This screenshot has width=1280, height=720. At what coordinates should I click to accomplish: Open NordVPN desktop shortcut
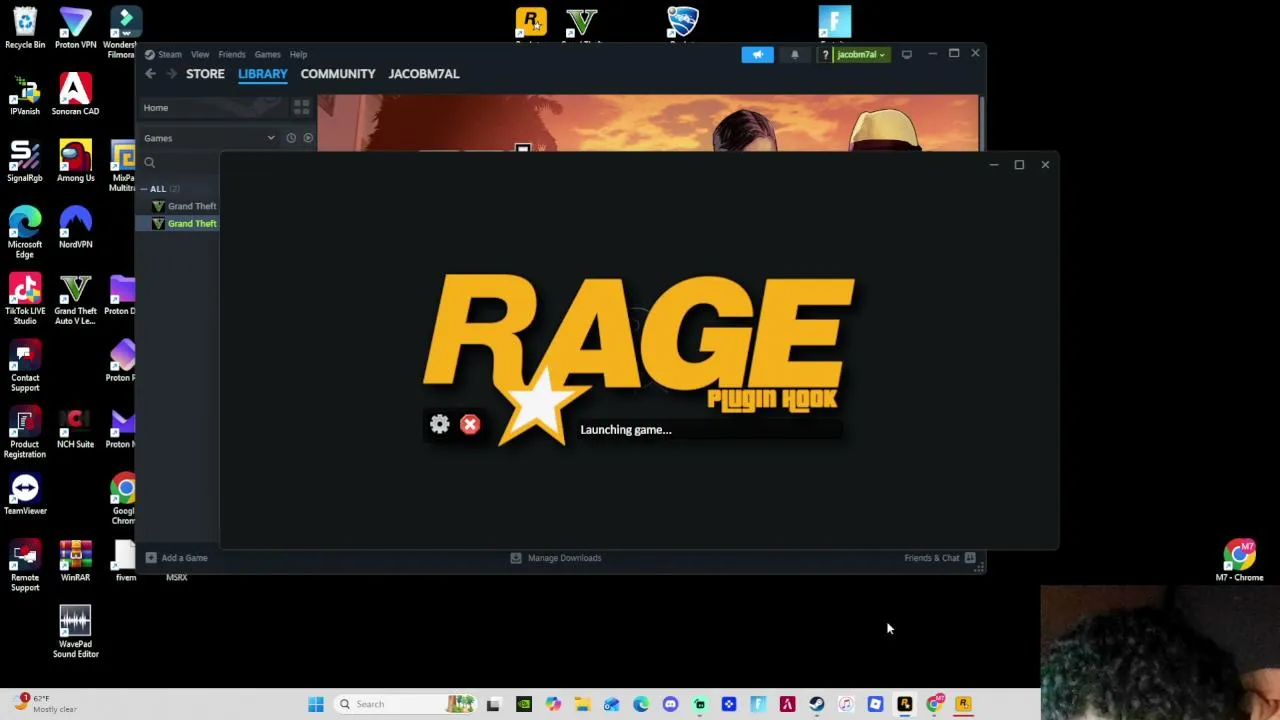click(75, 228)
